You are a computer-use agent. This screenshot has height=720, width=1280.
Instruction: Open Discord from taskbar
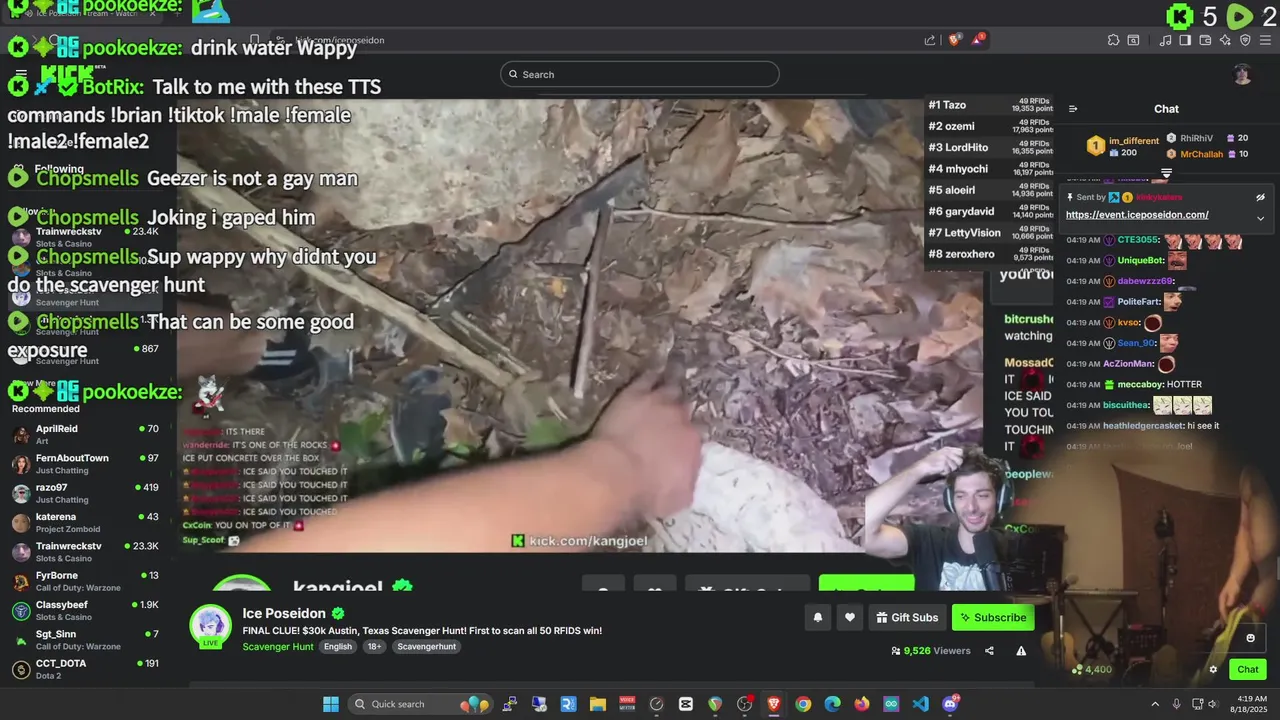click(x=950, y=704)
